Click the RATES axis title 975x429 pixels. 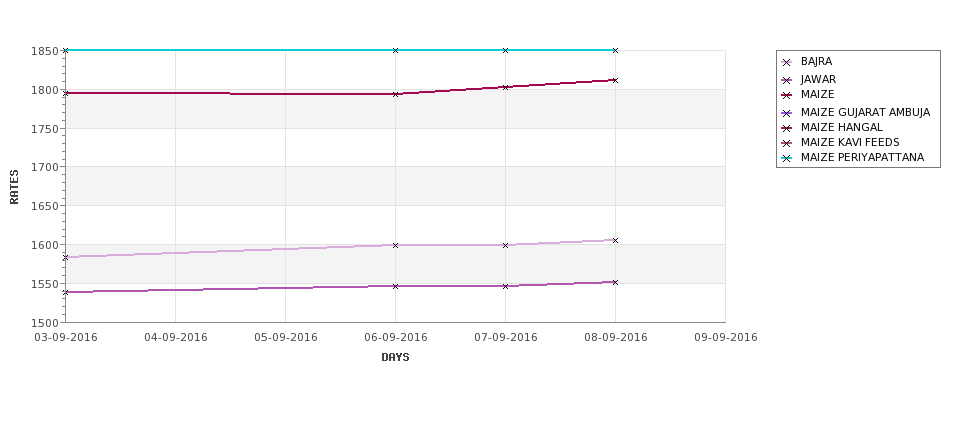(x=14, y=187)
